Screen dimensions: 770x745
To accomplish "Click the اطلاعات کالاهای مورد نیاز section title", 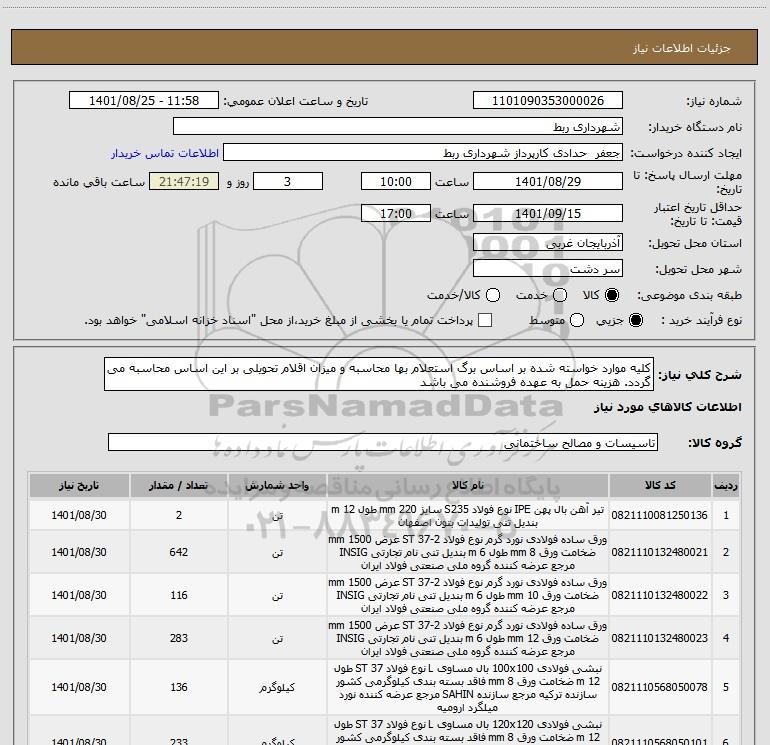I will tap(668, 407).
